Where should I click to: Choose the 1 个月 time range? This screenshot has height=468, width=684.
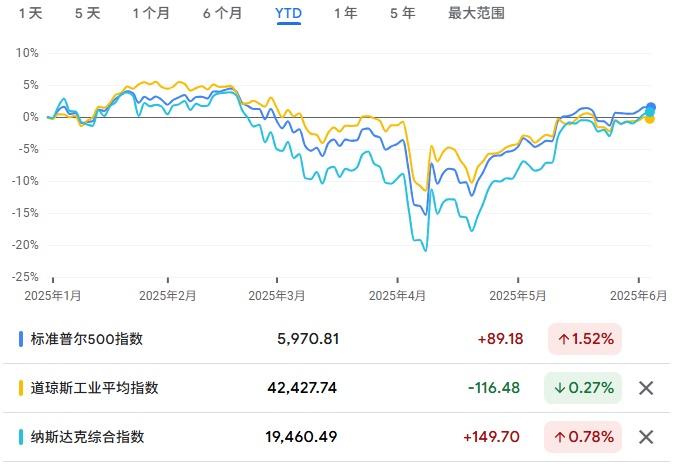tap(151, 14)
